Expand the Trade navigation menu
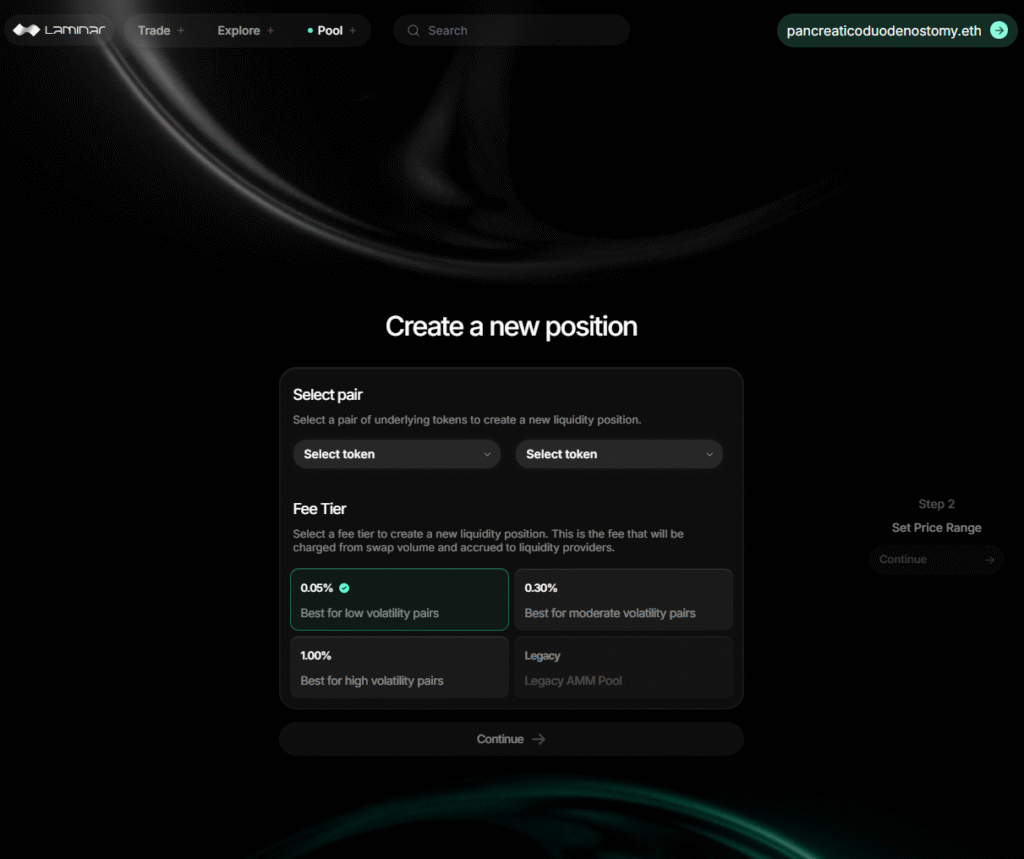This screenshot has width=1024, height=859. click(154, 31)
